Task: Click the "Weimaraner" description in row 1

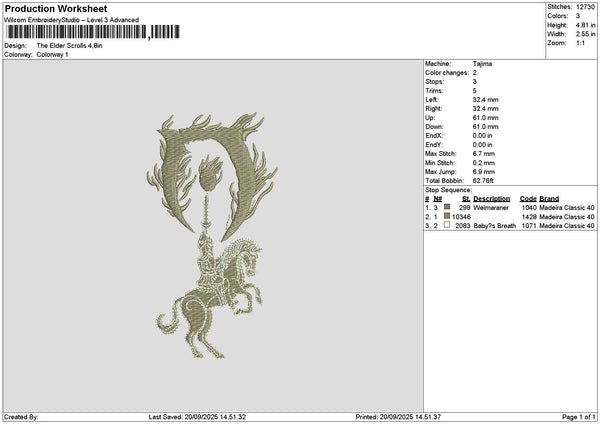Action: [491, 208]
